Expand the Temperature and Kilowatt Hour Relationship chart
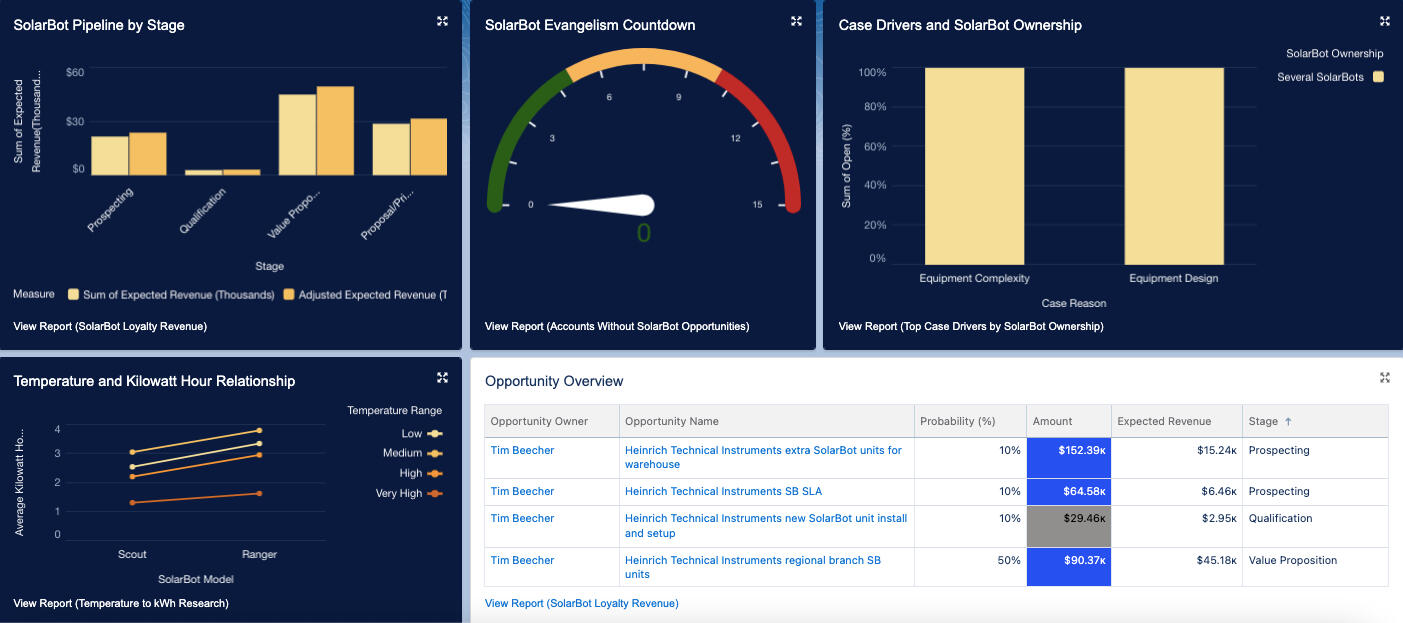Screen dimensions: 1403x623 coord(442,377)
